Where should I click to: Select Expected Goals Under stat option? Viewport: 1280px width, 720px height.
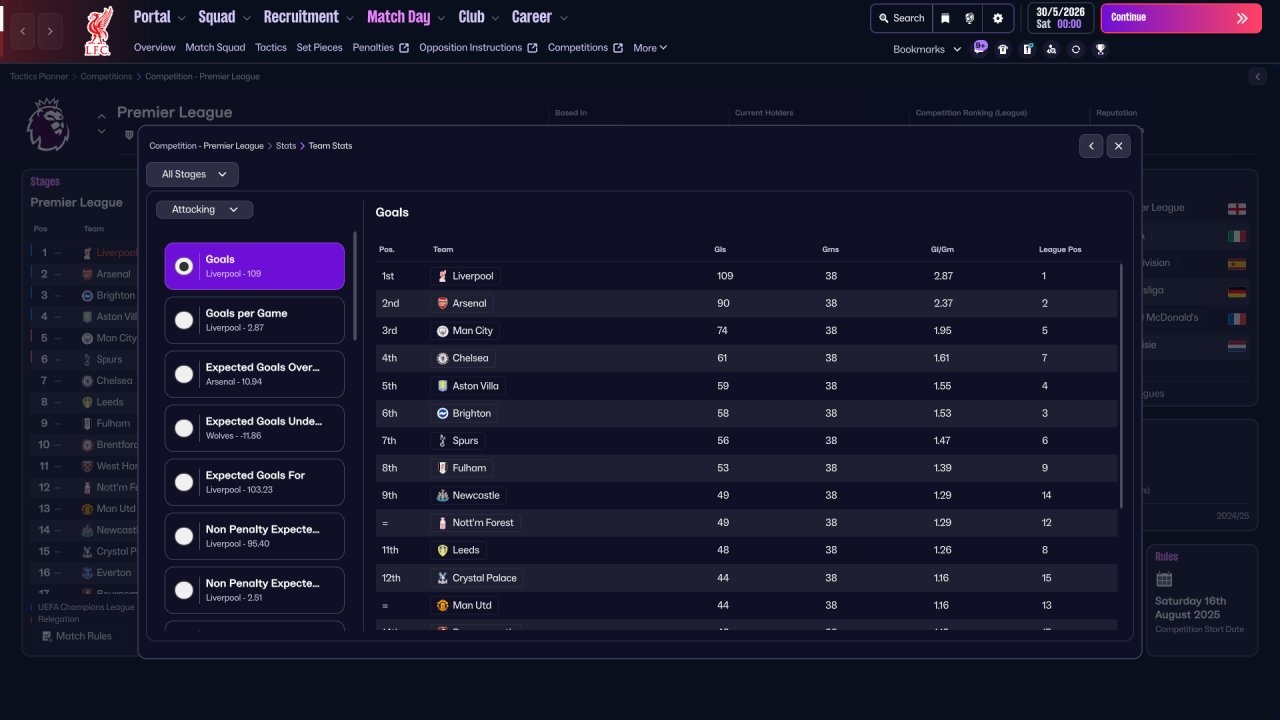[x=255, y=428]
